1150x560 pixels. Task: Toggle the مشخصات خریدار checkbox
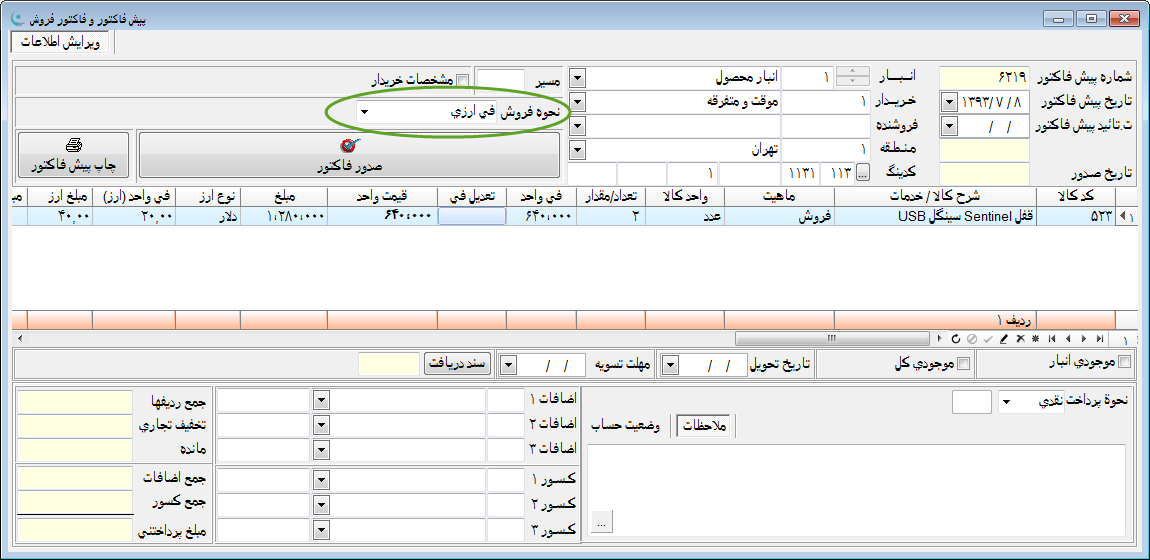462,80
